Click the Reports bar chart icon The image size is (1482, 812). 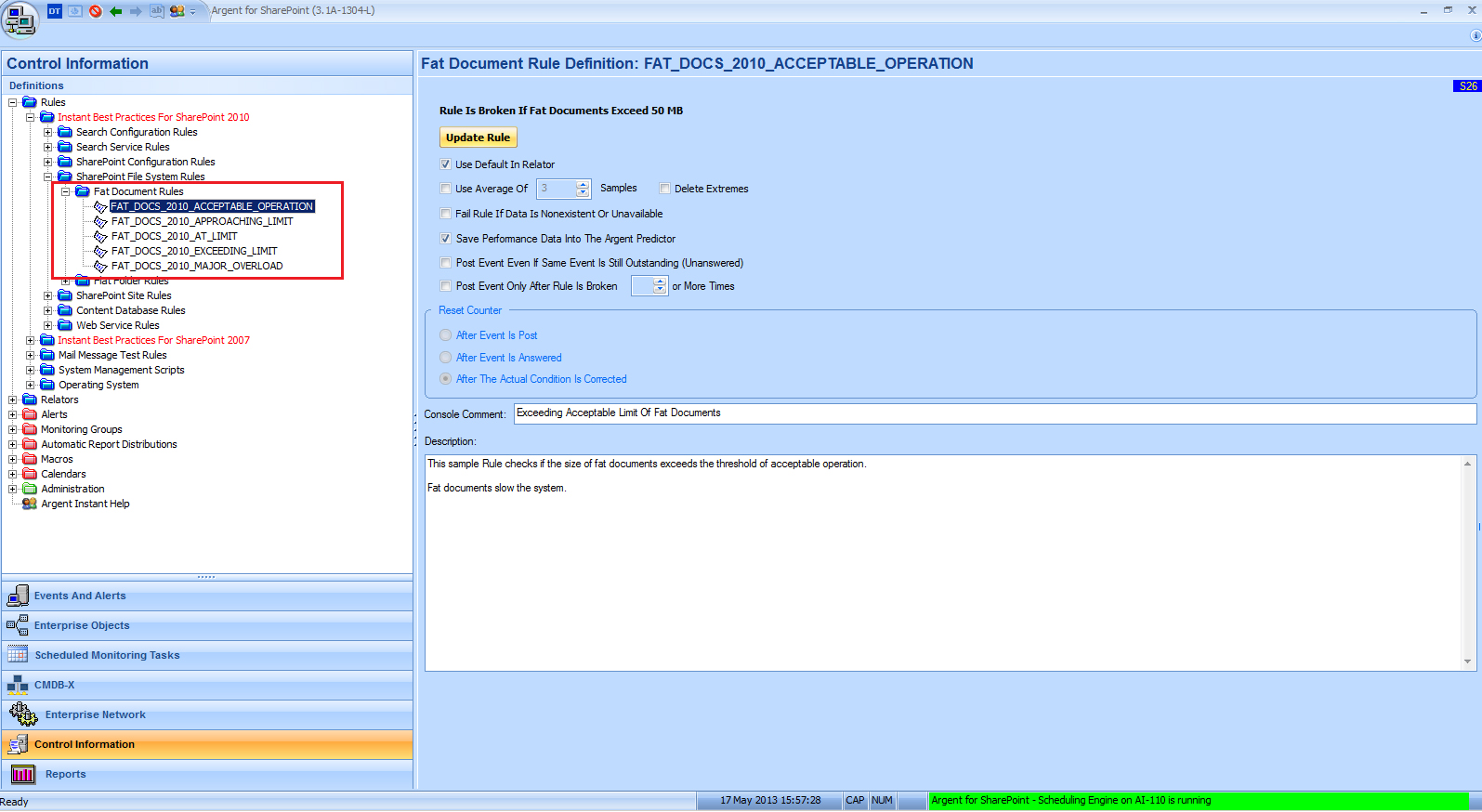click(22, 774)
